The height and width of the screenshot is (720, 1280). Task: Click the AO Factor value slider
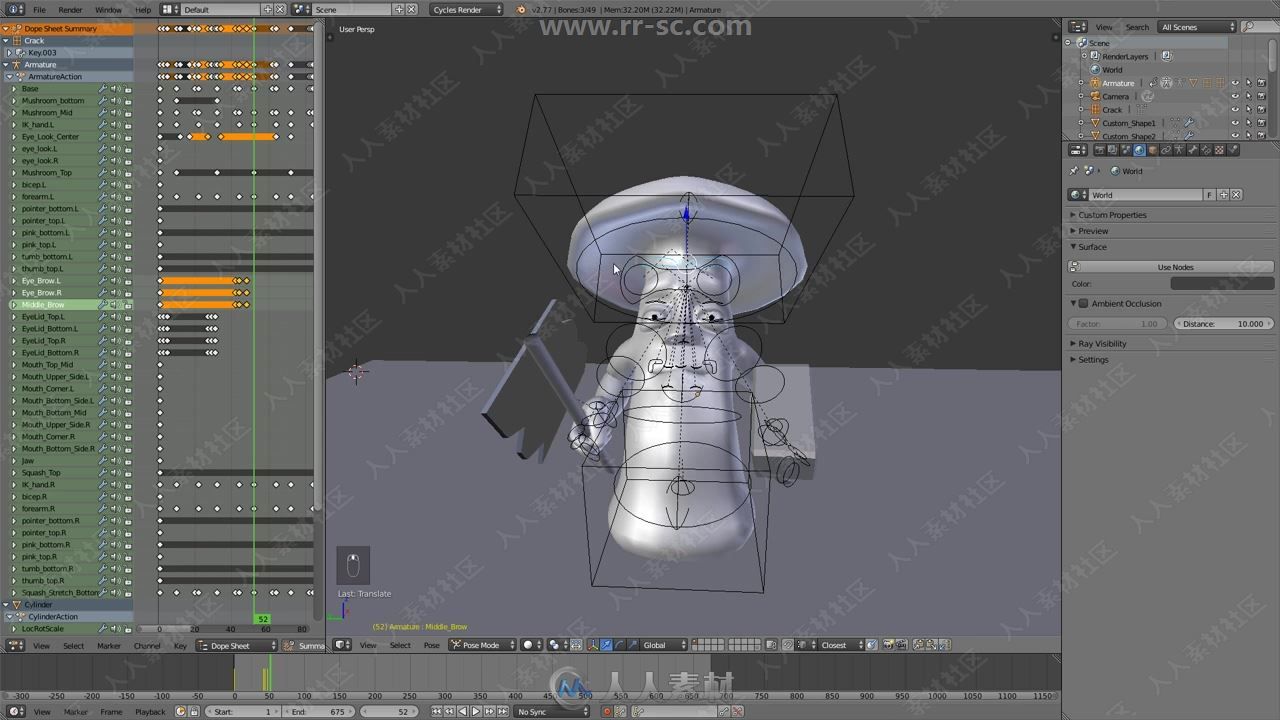[x=1118, y=324]
